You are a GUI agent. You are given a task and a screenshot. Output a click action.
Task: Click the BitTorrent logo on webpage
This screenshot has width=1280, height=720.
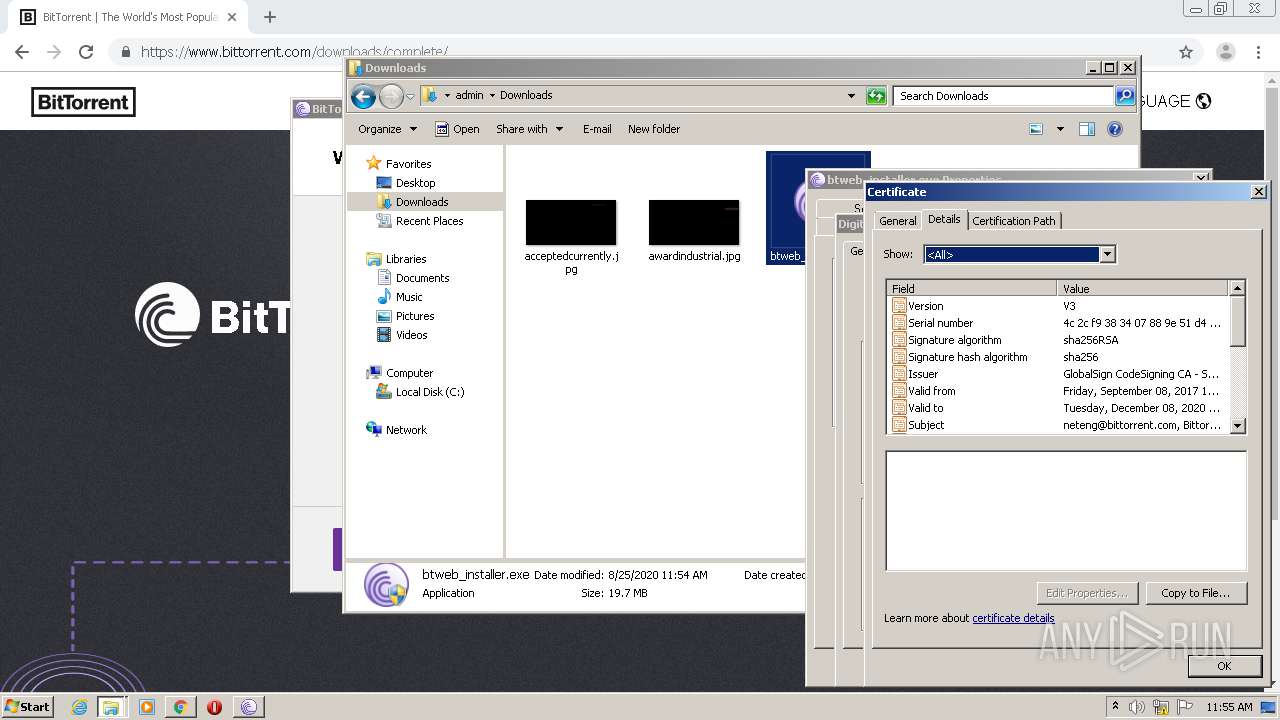(x=83, y=102)
